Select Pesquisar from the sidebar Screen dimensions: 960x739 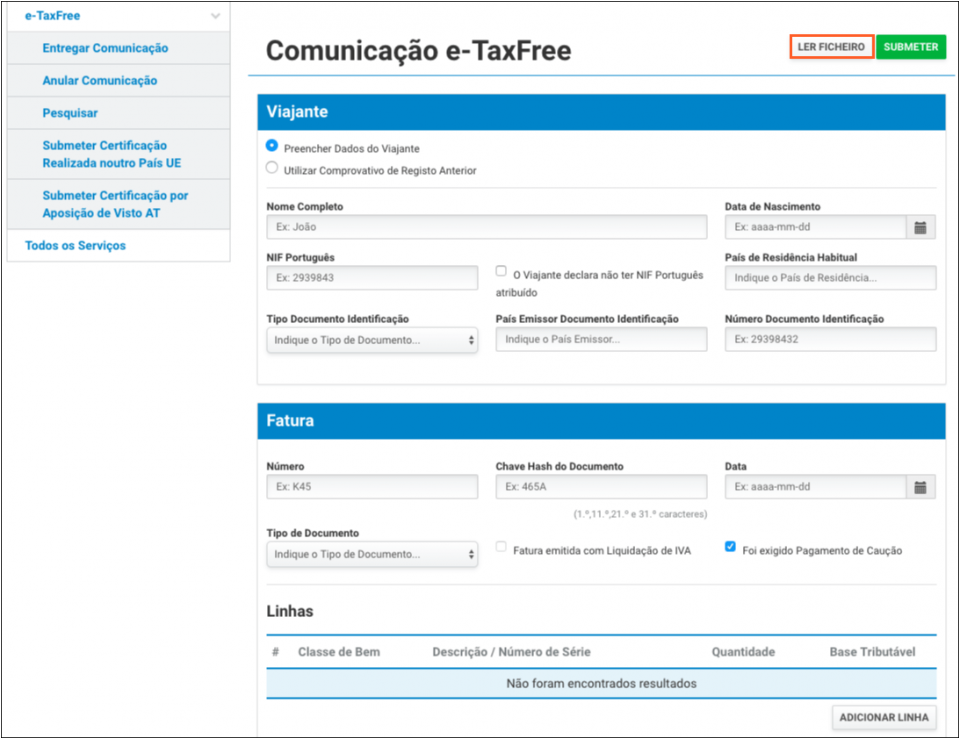(x=69, y=112)
